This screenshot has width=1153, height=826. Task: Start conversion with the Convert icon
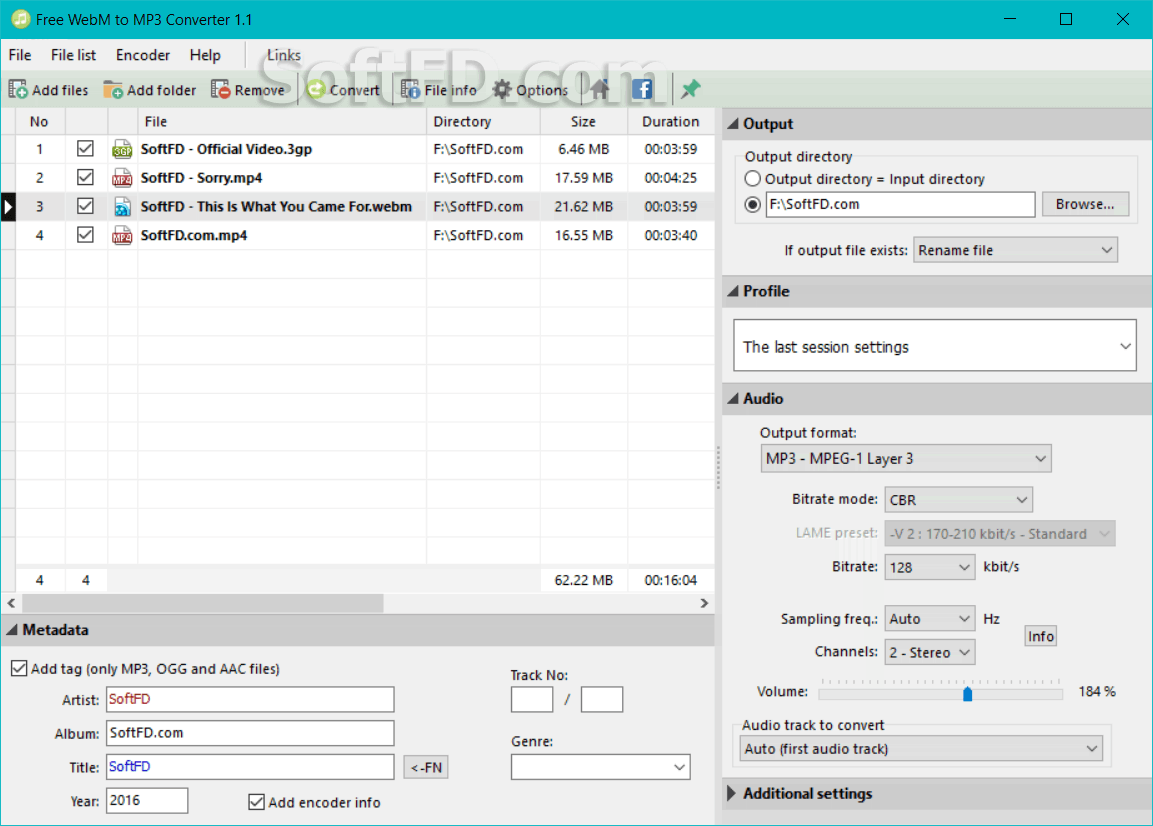[316, 90]
